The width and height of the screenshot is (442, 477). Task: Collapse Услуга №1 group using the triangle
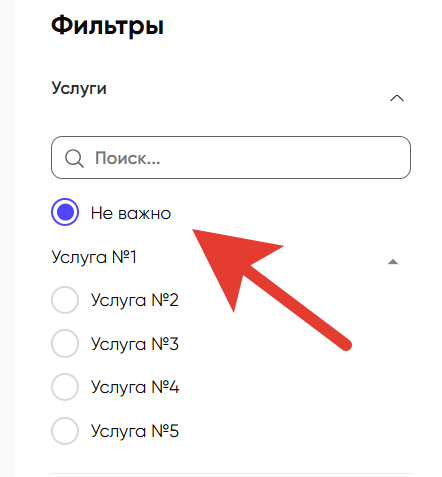tap(393, 262)
